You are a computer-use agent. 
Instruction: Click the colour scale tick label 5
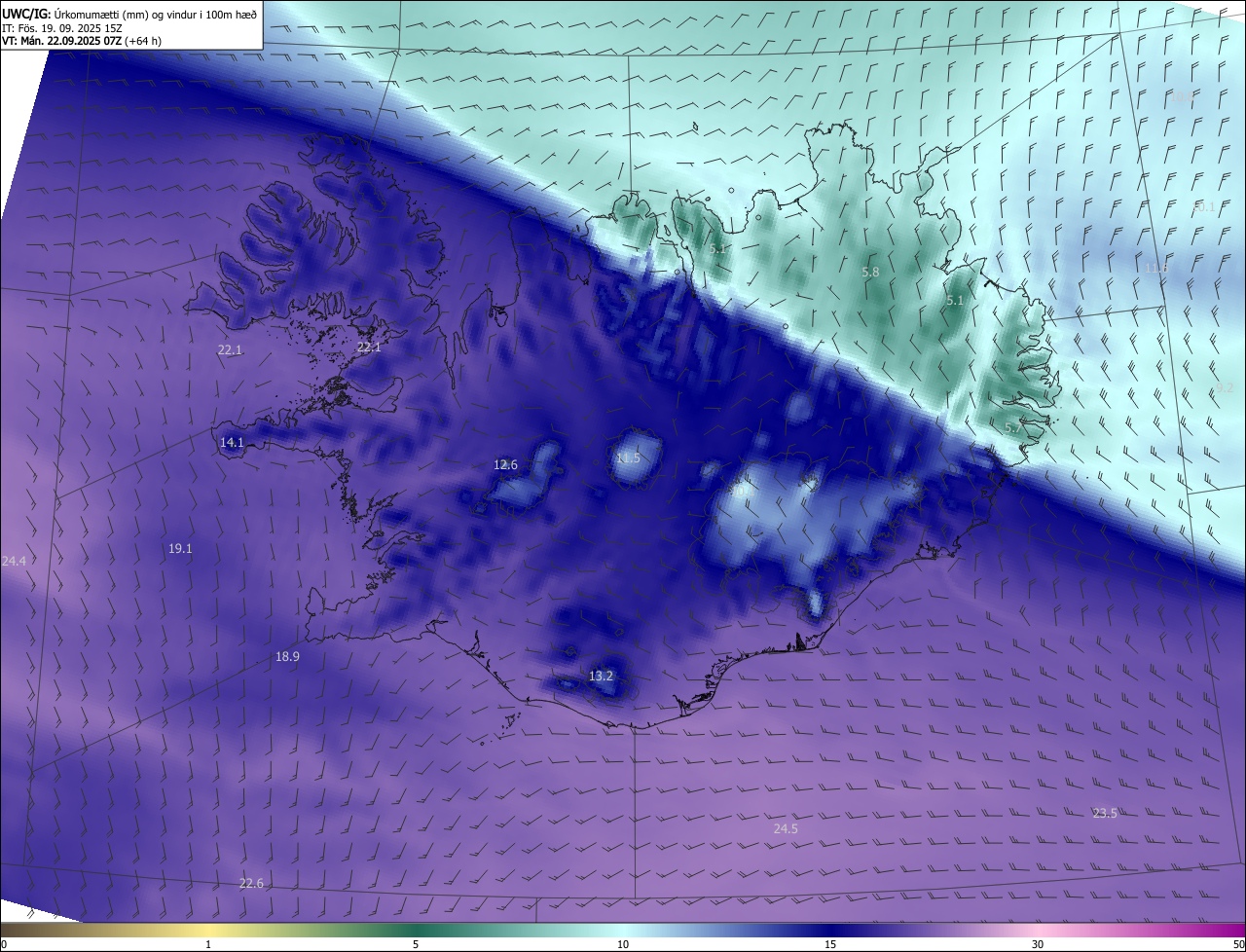(416, 944)
